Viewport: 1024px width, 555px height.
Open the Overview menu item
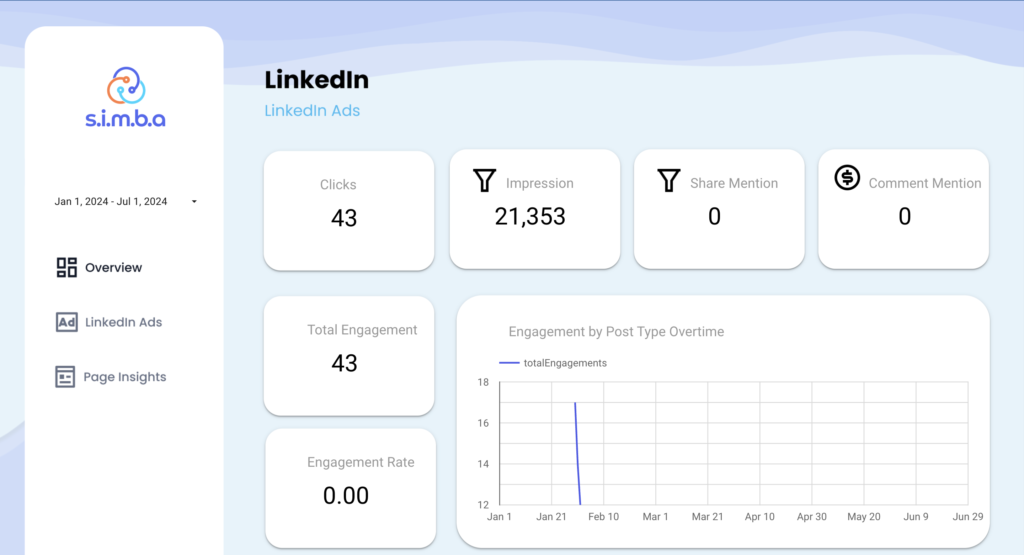pos(113,268)
